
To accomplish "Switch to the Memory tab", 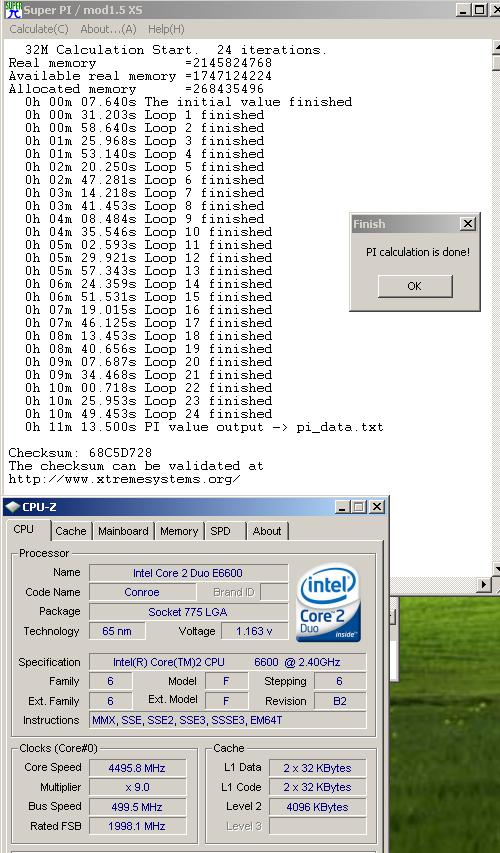I will tap(179, 531).
